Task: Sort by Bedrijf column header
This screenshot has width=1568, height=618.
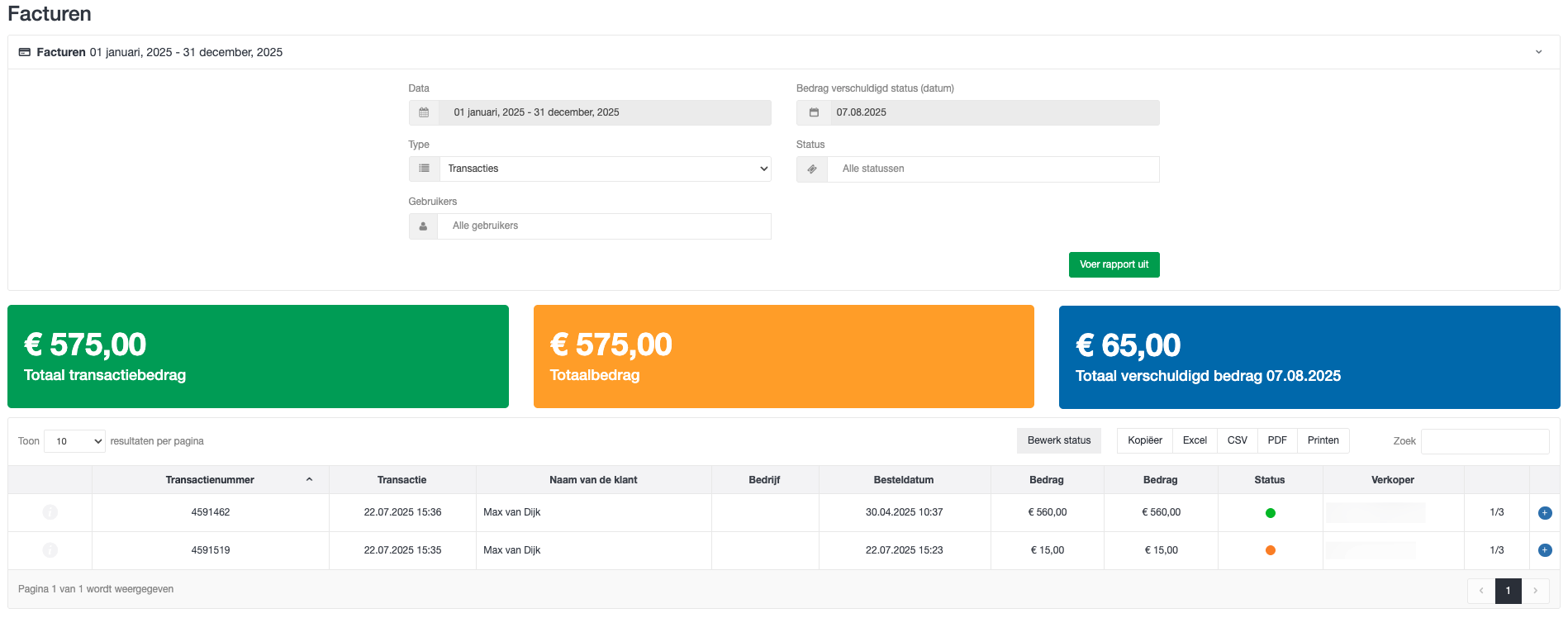Action: (x=765, y=480)
